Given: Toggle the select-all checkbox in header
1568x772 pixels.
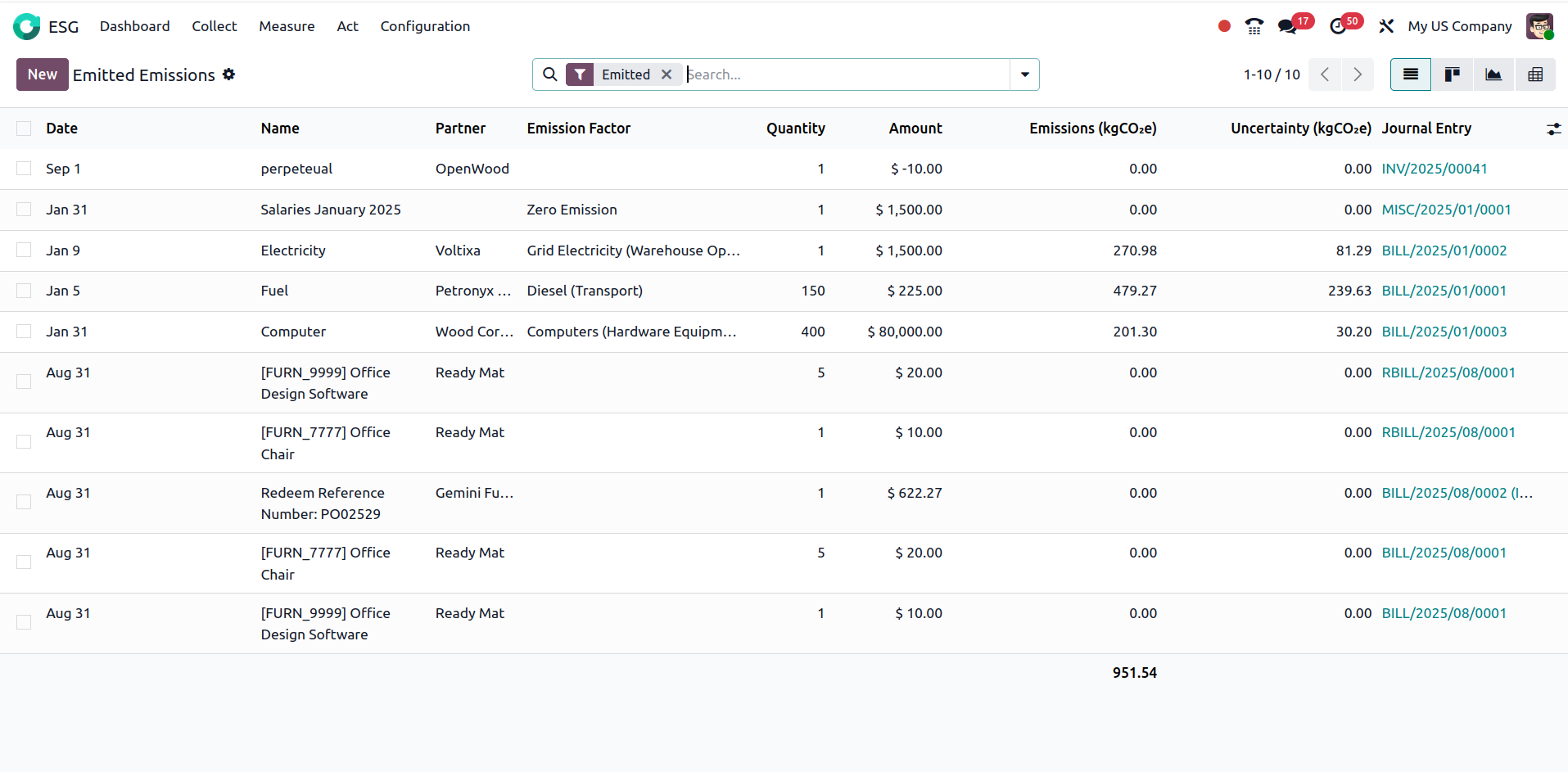Looking at the screenshot, I should point(24,129).
